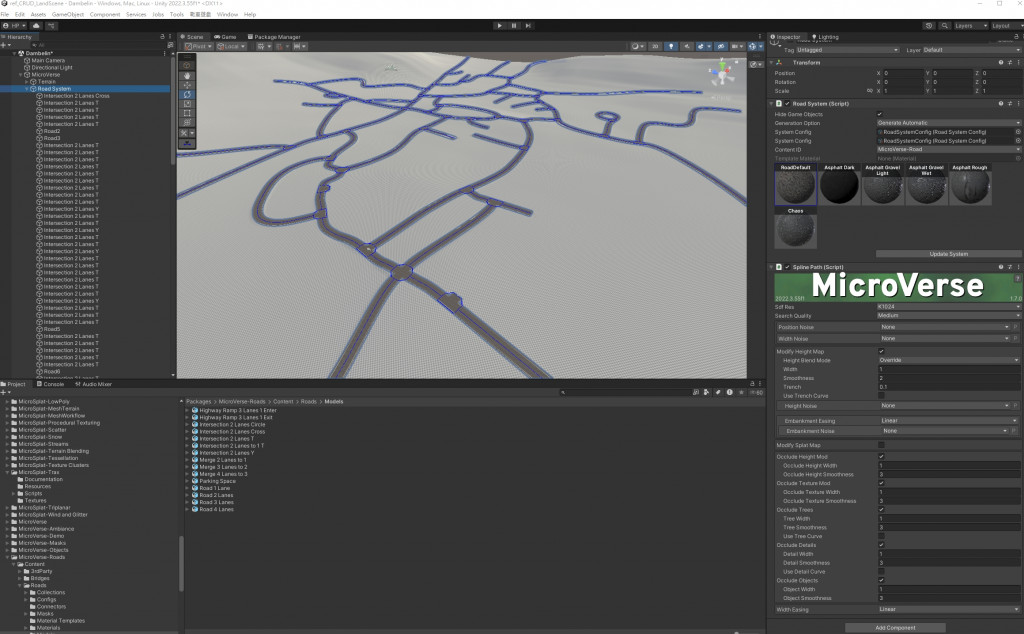1024x634 pixels.
Task: Select Intersection 2 Lanes Circle asset
Action: point(232,424)
